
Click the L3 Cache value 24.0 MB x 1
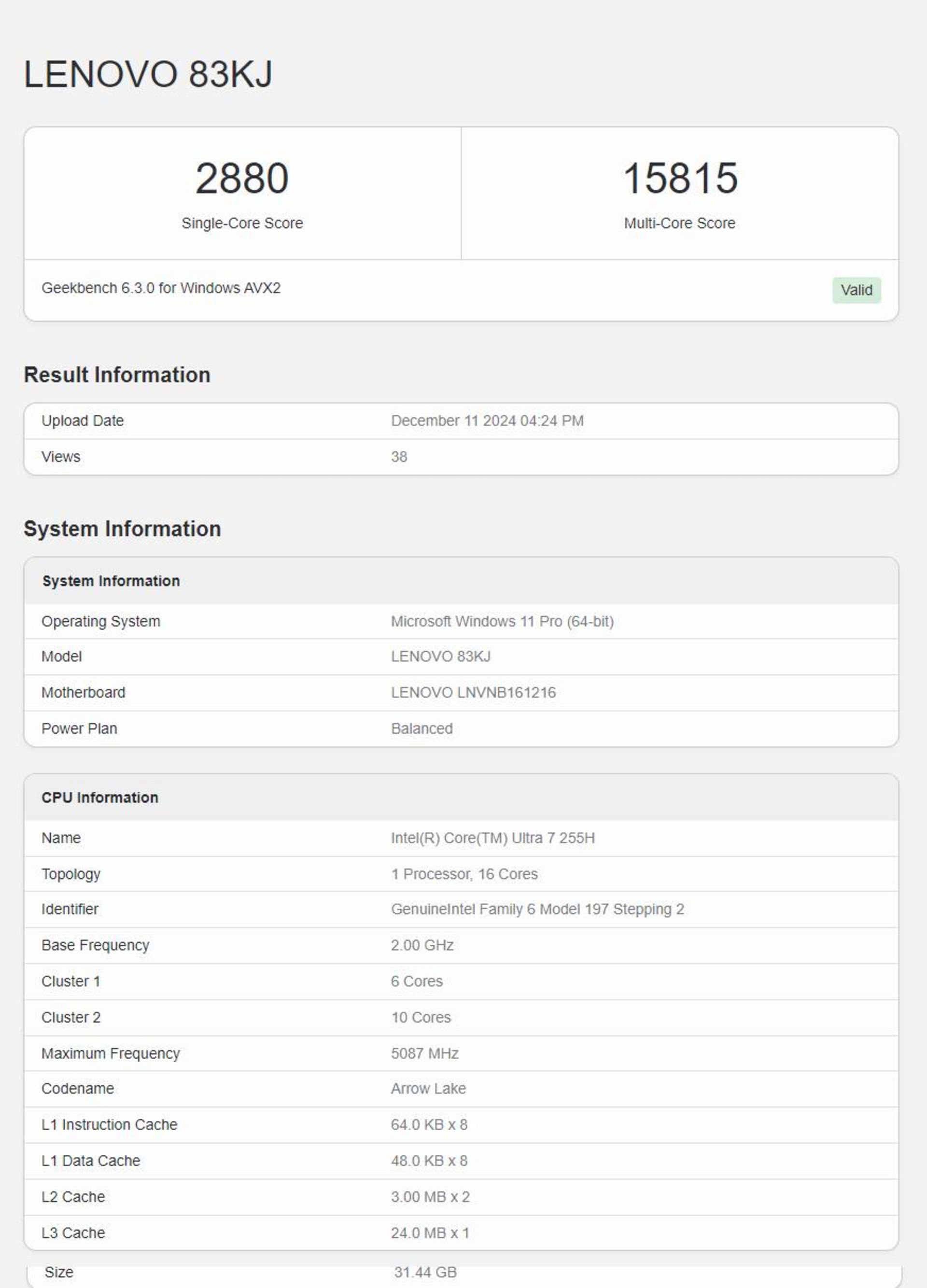pyautogui.click(x=429, y=1233)
